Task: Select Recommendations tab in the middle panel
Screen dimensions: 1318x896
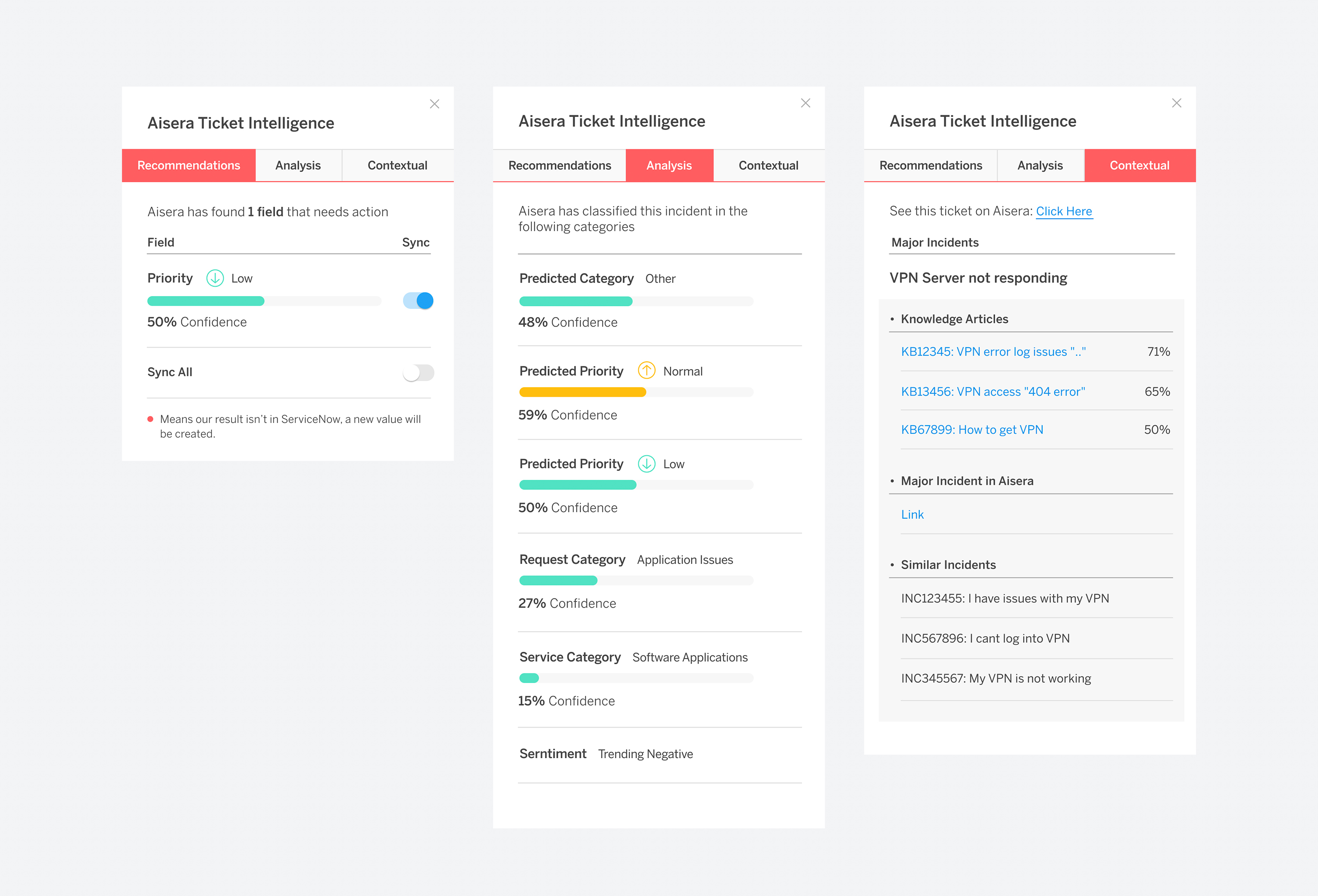Action: 560,165
